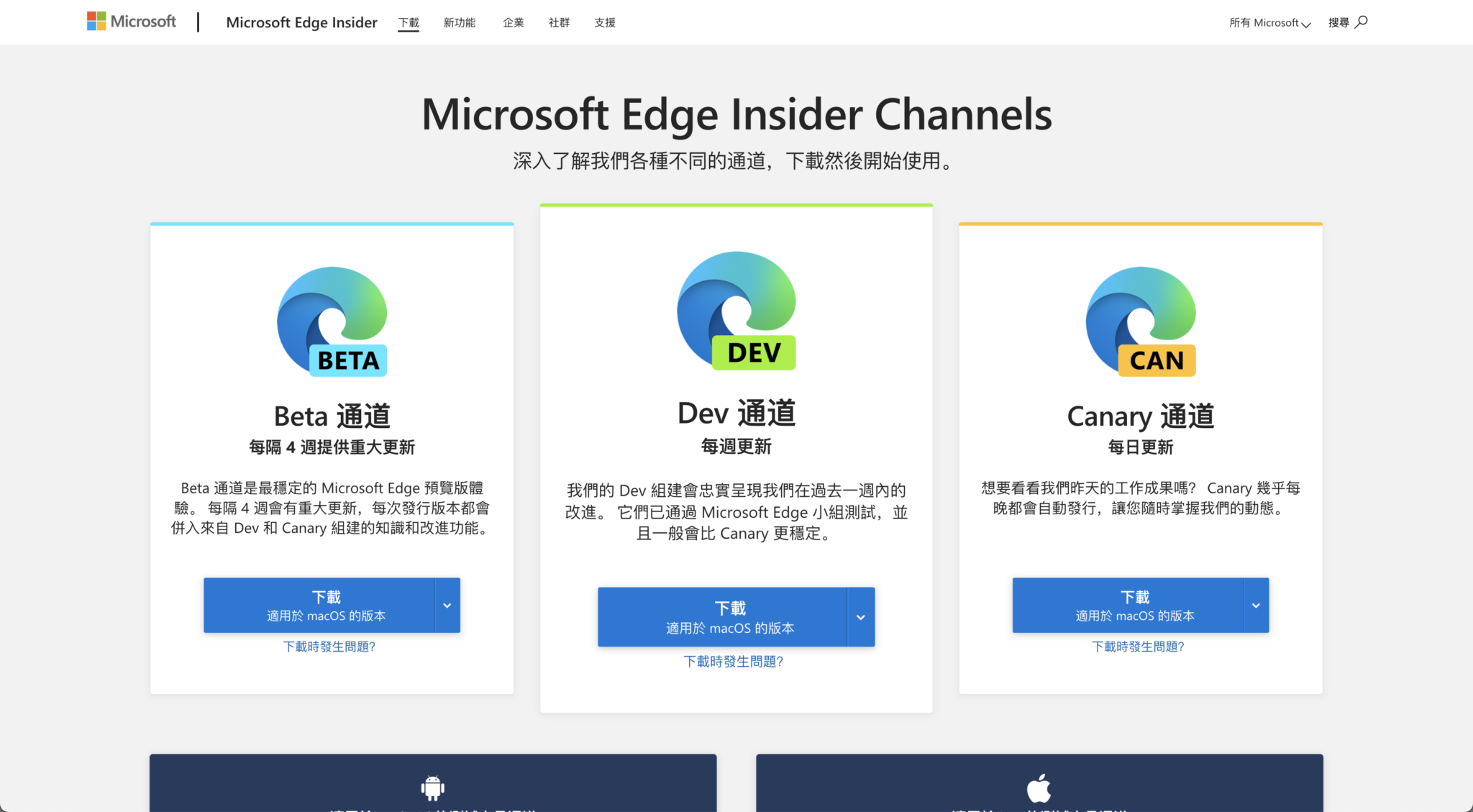Click the Edge Dev channel logo
1473x812 pixels.
tap(735, 312)
